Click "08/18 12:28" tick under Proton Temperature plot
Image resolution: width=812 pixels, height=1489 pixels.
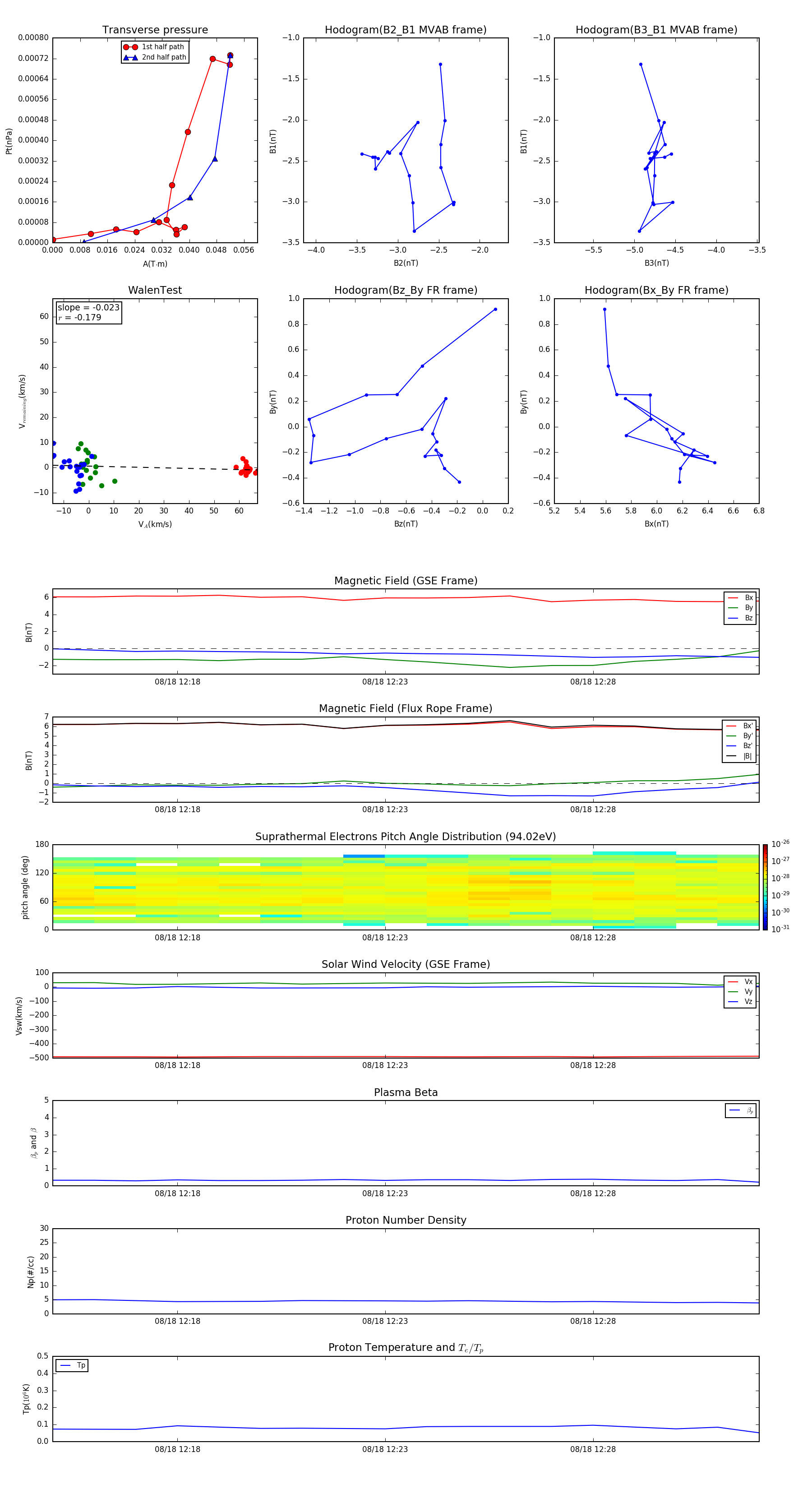[x=593, y=1449]
